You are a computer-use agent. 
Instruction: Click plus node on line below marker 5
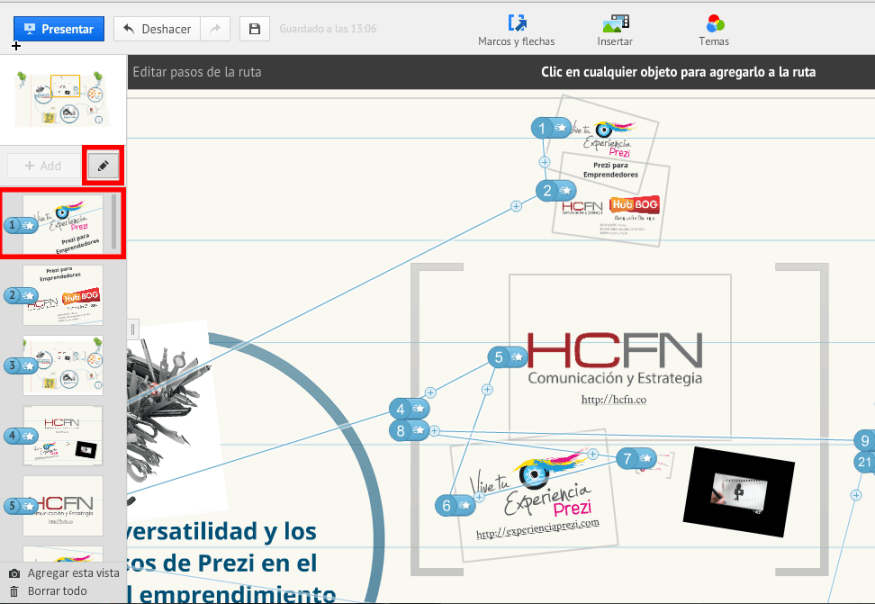click(487, 390)
